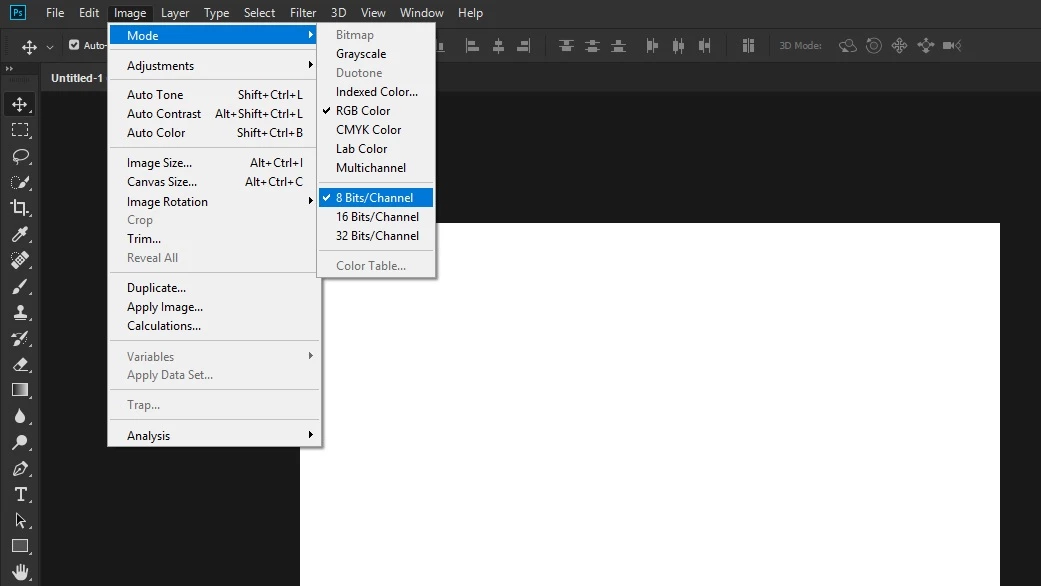Click the Auto-Align Layers icon
Screen dimensions: 1041x586
click(748, 45)
